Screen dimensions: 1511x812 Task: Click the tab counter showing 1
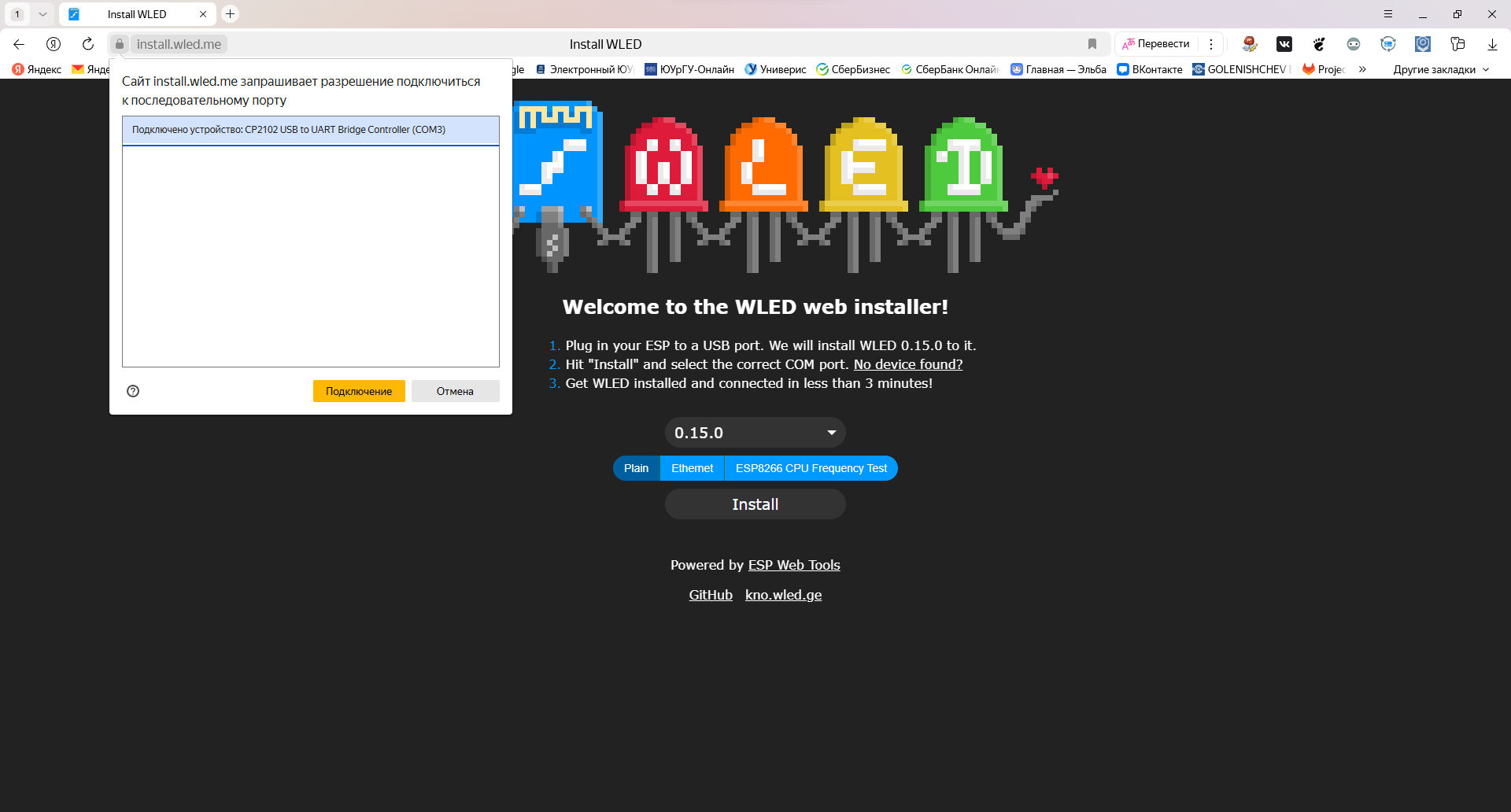17,14
